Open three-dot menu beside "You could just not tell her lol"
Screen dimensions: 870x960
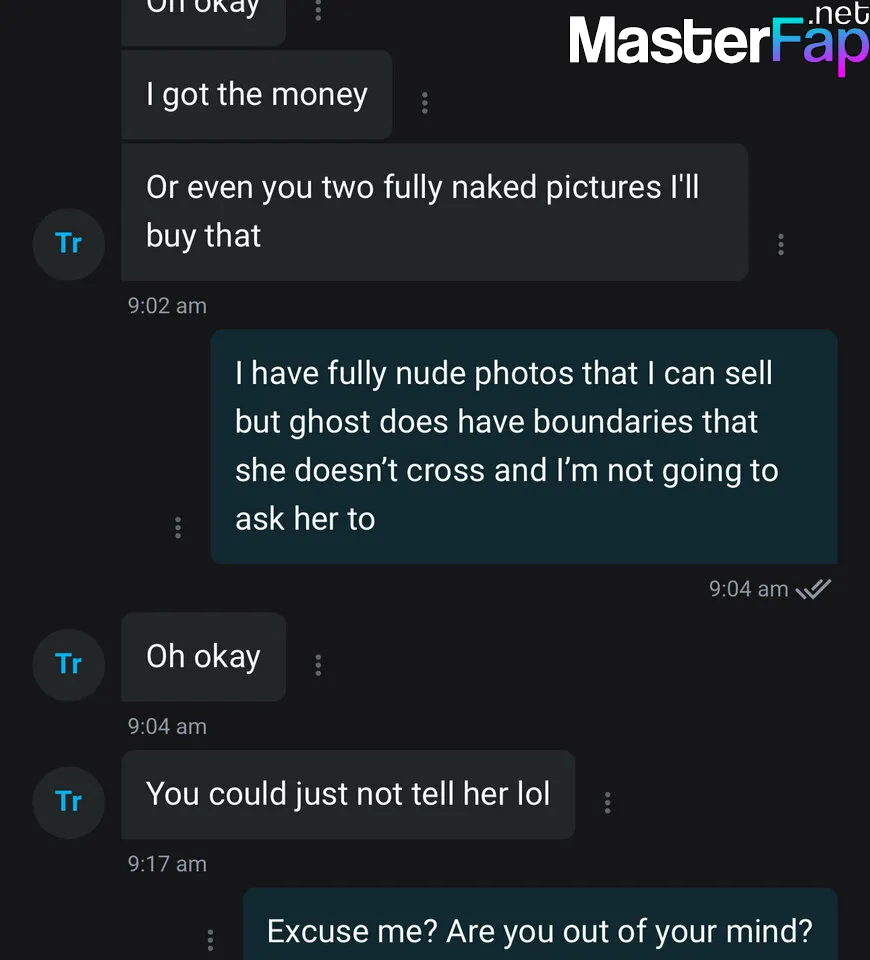tap(607, 802)
